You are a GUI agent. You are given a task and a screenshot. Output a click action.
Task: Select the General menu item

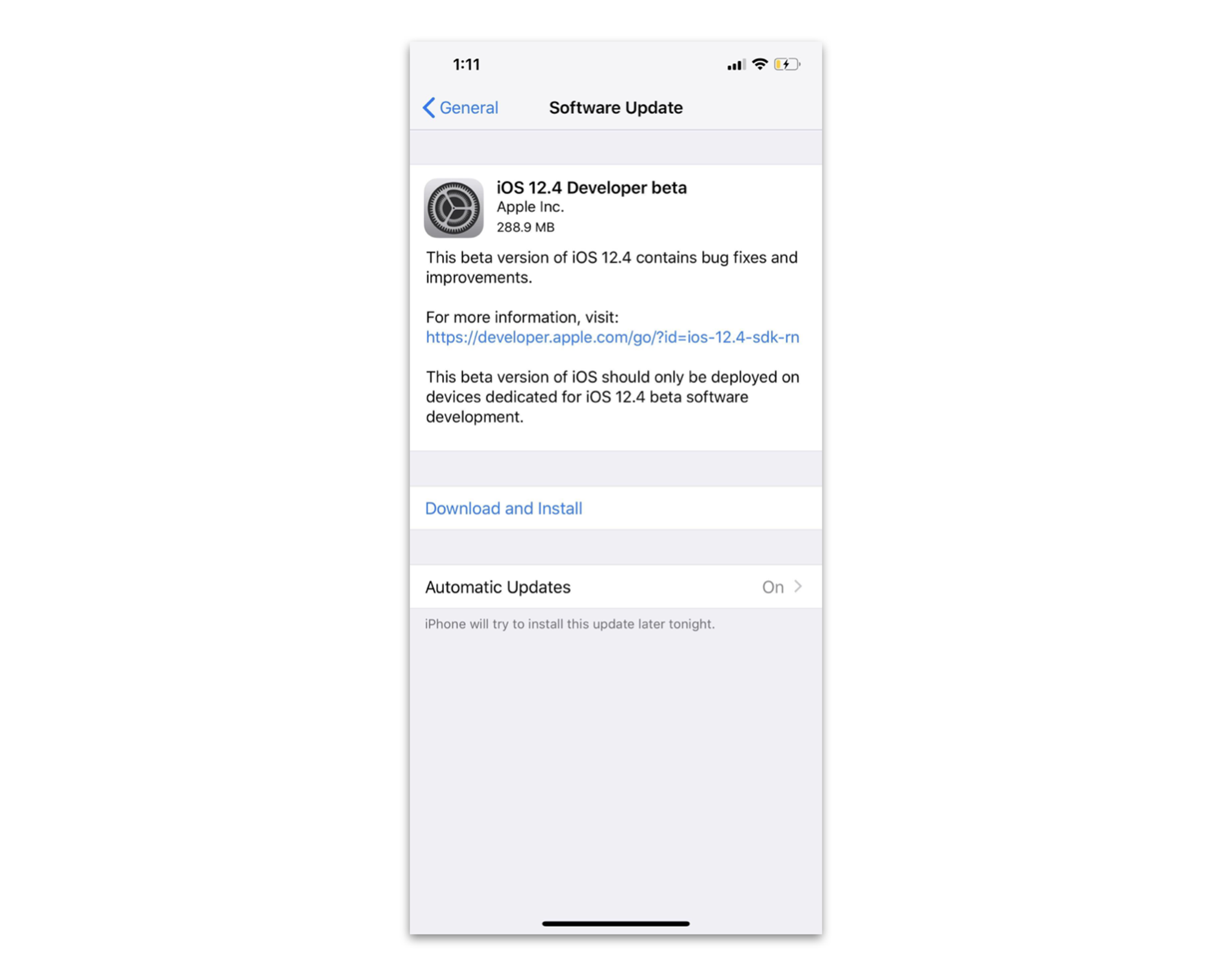tap(463, 107)
